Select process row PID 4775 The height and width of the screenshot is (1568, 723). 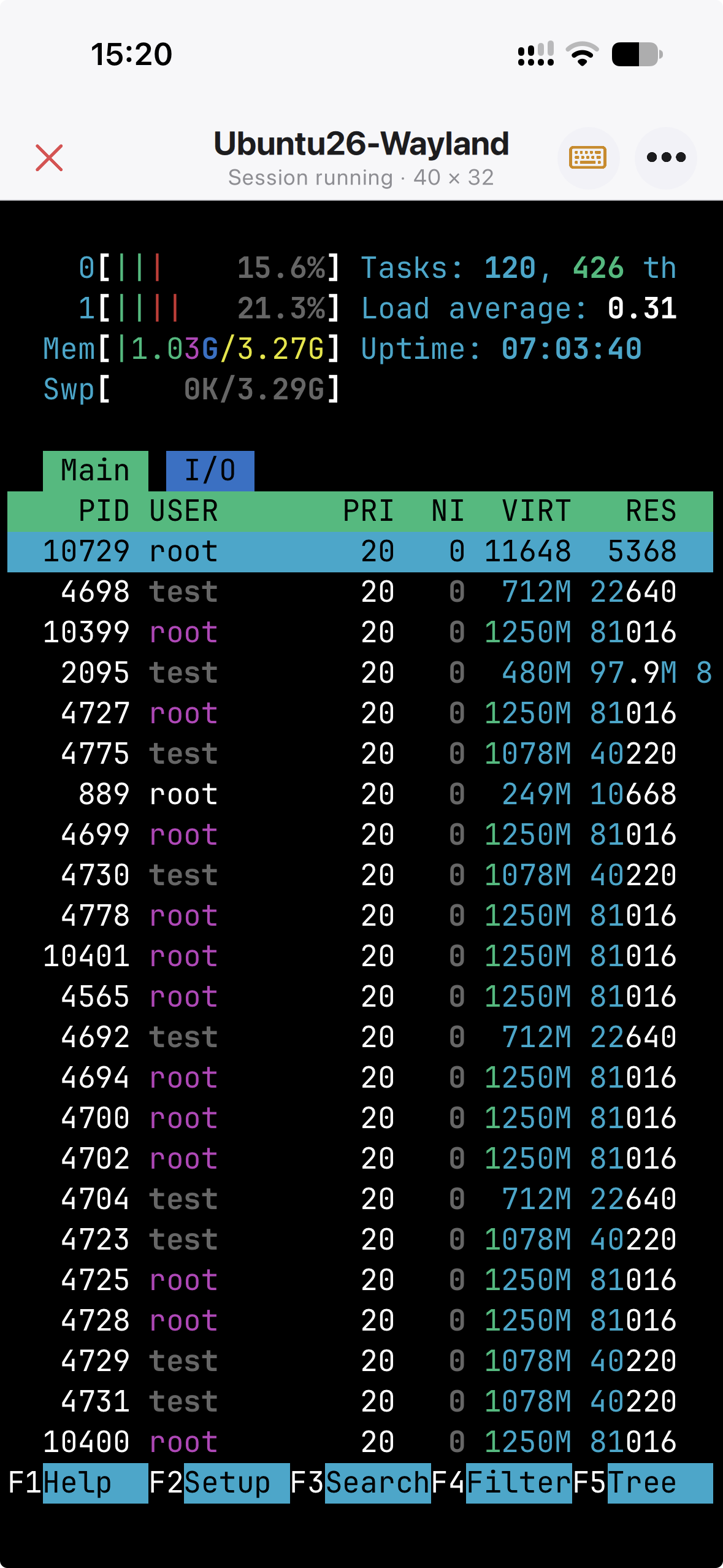click(x=360, y=754)
